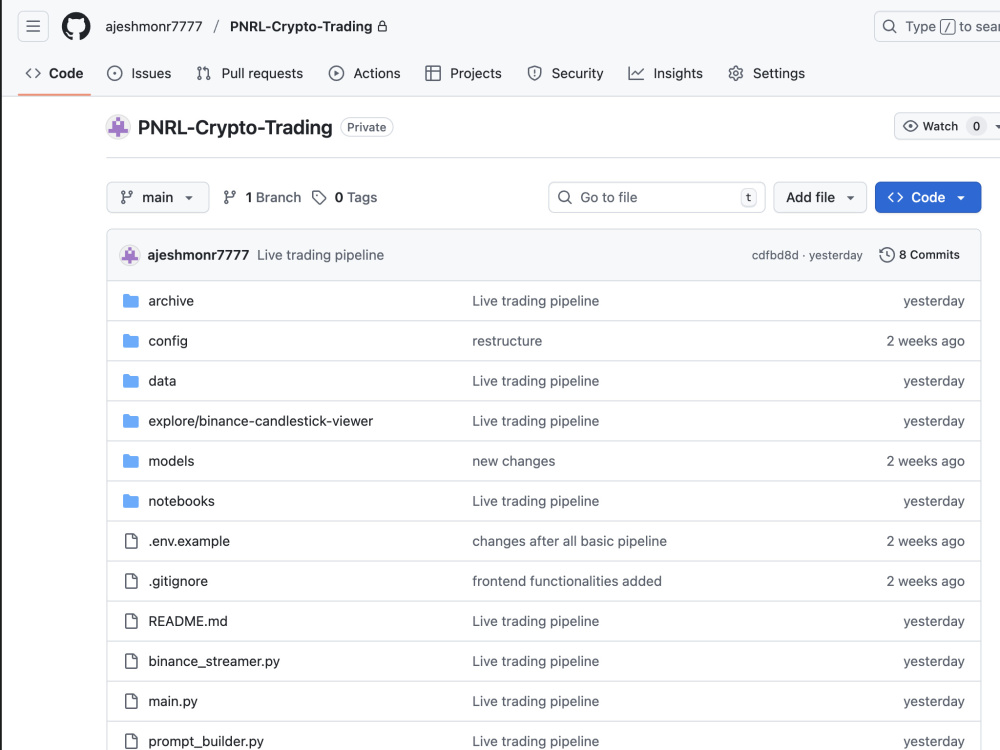The width and height of the screenshot is (1000, 750).
Task: Click ajeshmonr7777 author name in commit row
Action: coord(198,255)
